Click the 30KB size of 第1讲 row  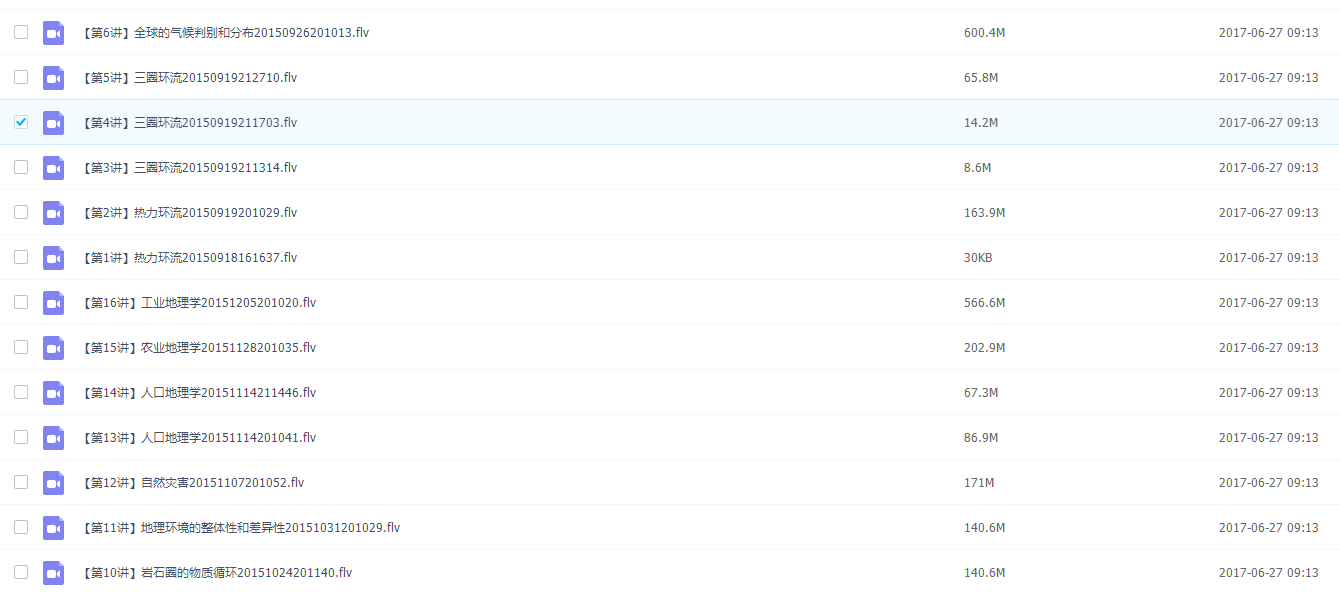(978, 258)
